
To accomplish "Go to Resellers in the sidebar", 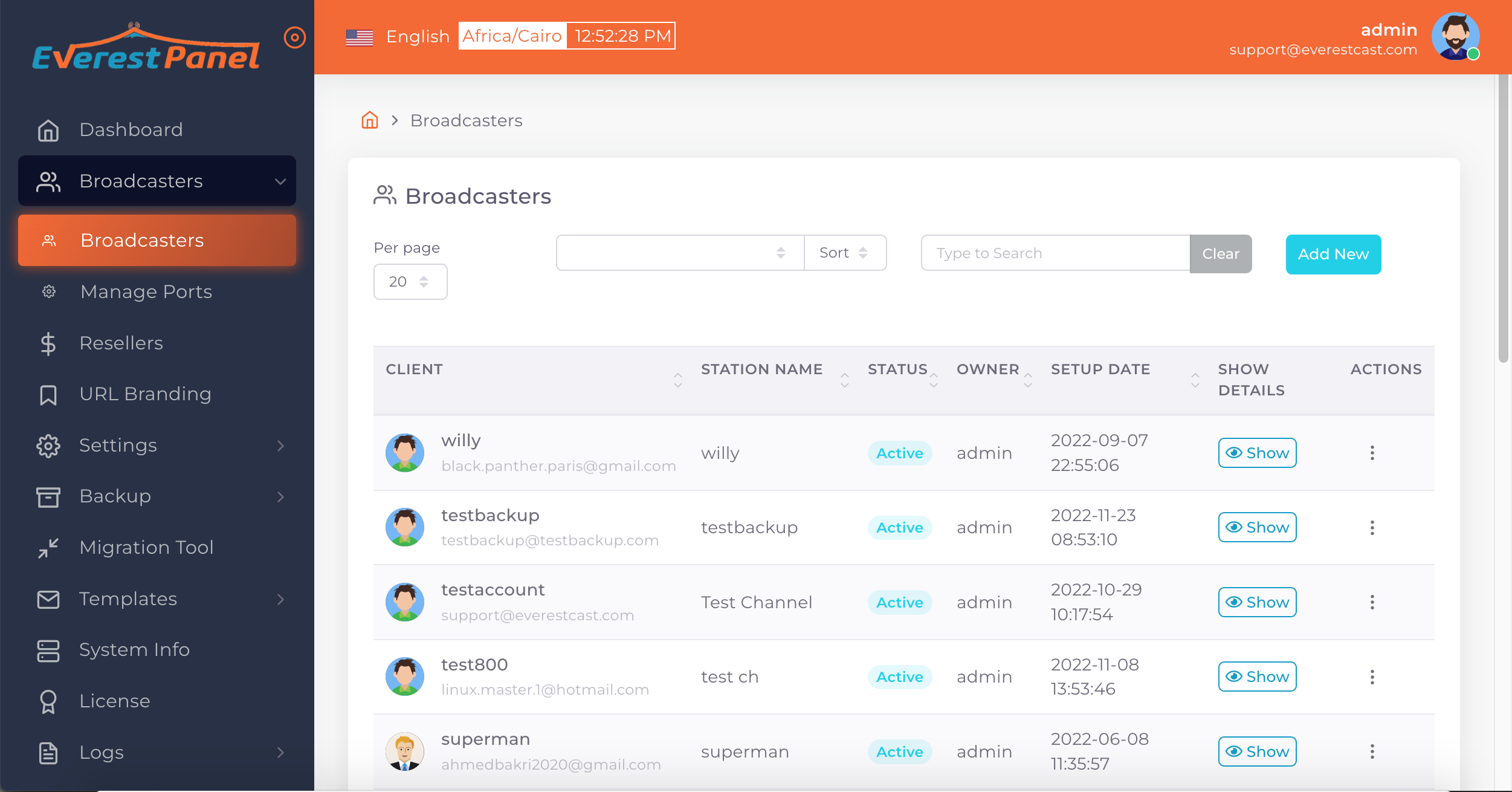I will pyautogui.click(x=121, y=343).
